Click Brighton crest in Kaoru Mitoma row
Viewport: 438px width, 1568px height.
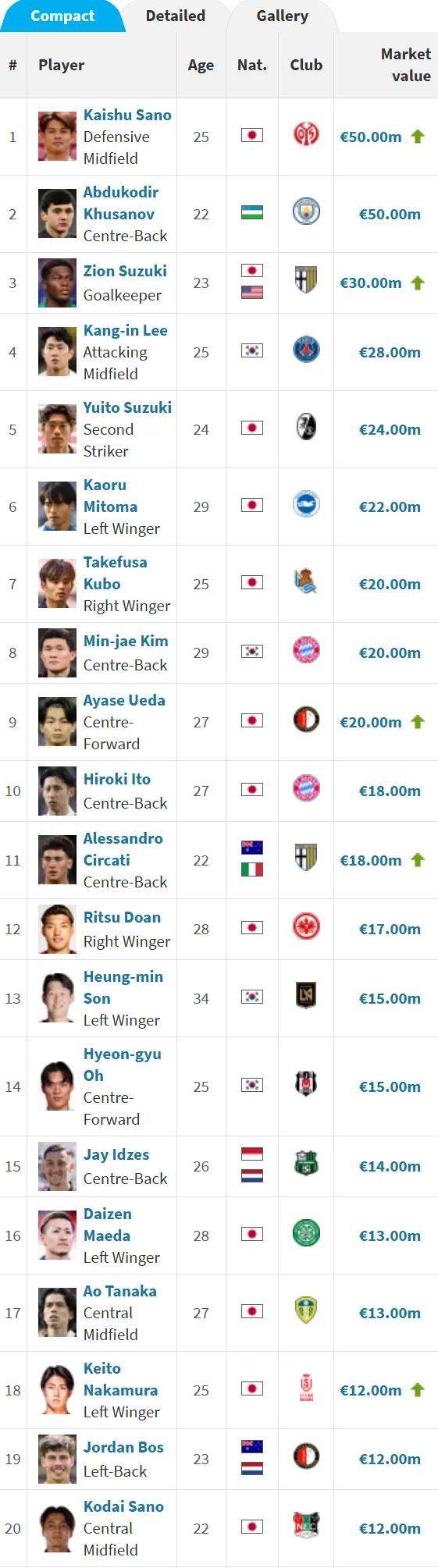[x=306, y=504]
